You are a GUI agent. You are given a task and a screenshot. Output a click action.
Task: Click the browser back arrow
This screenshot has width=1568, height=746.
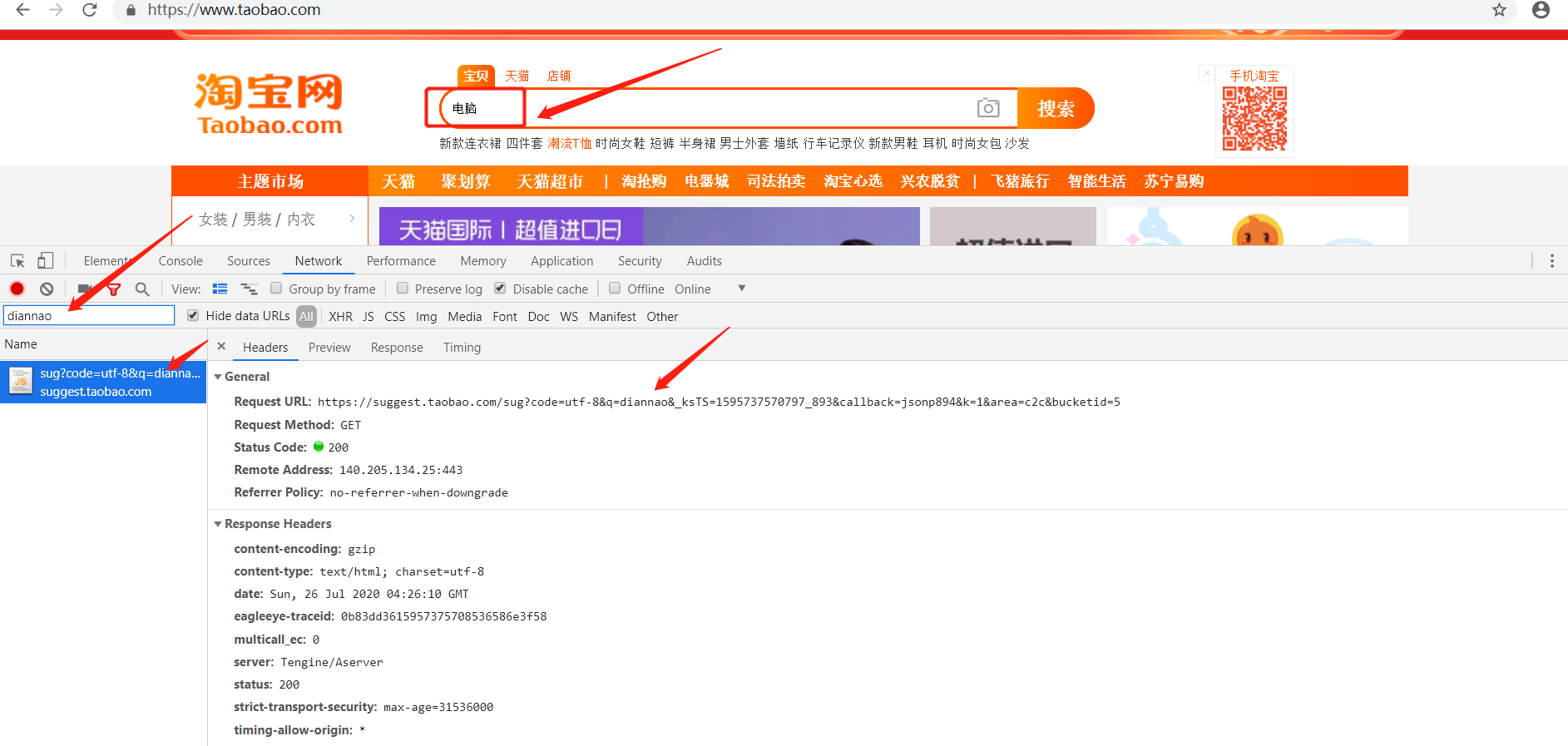pyautogui.click(x=22, y=10)
